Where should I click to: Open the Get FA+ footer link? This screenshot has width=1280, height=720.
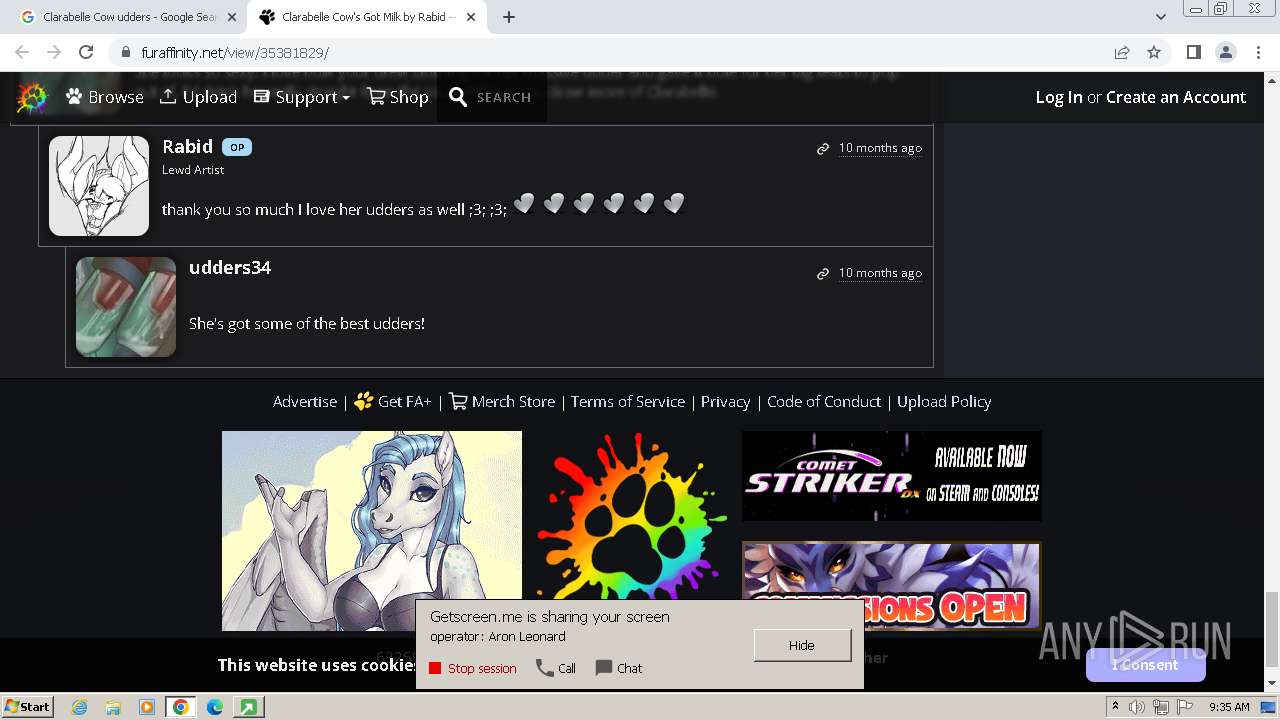click(x=393, y=401)
